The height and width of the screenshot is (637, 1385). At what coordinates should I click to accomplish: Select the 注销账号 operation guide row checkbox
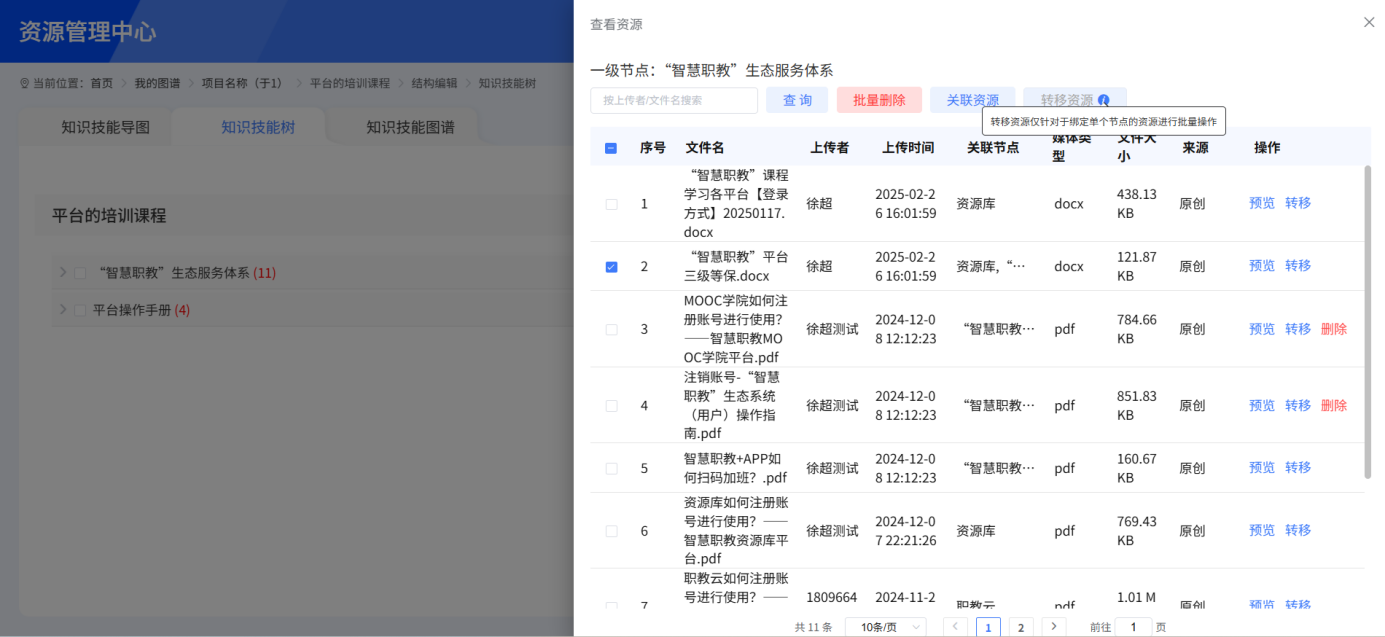pos(611,405)
